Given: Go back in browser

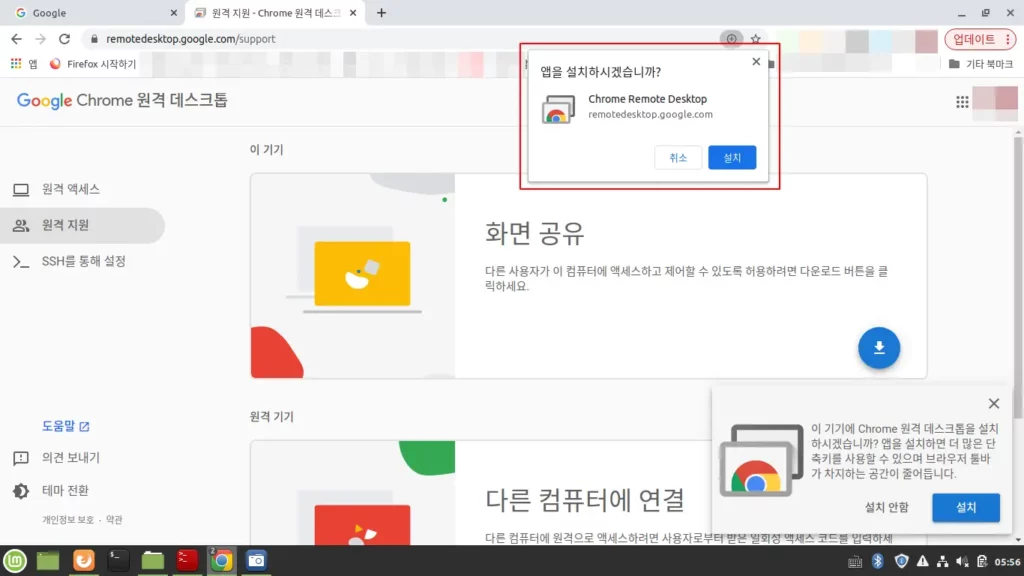Looking at the screenshot, I should point(16,39).
